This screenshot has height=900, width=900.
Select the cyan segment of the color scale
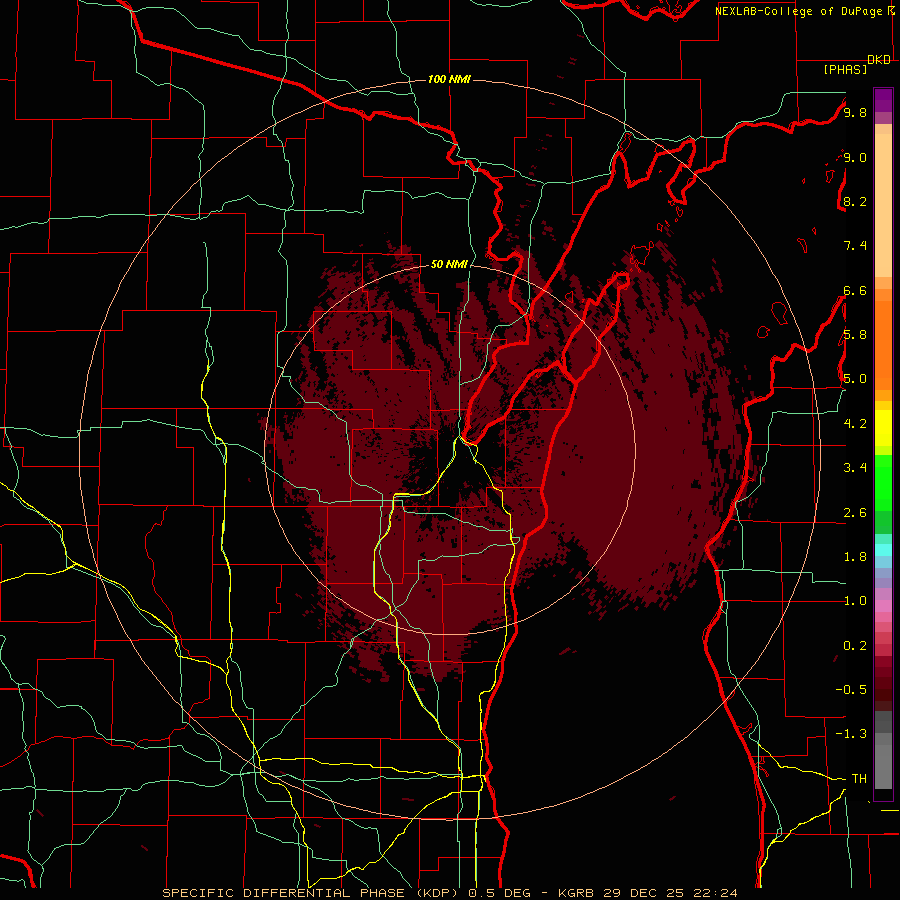(883, 550)
